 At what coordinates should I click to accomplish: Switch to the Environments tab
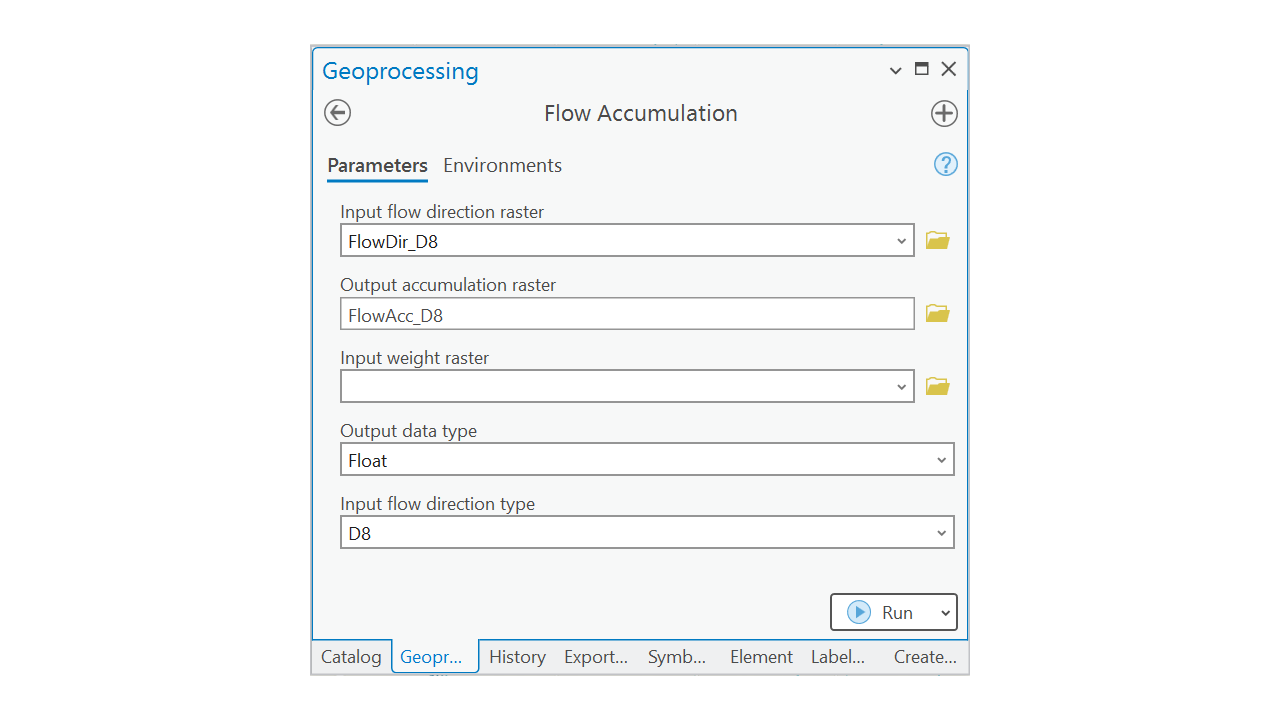pos(502,166)
